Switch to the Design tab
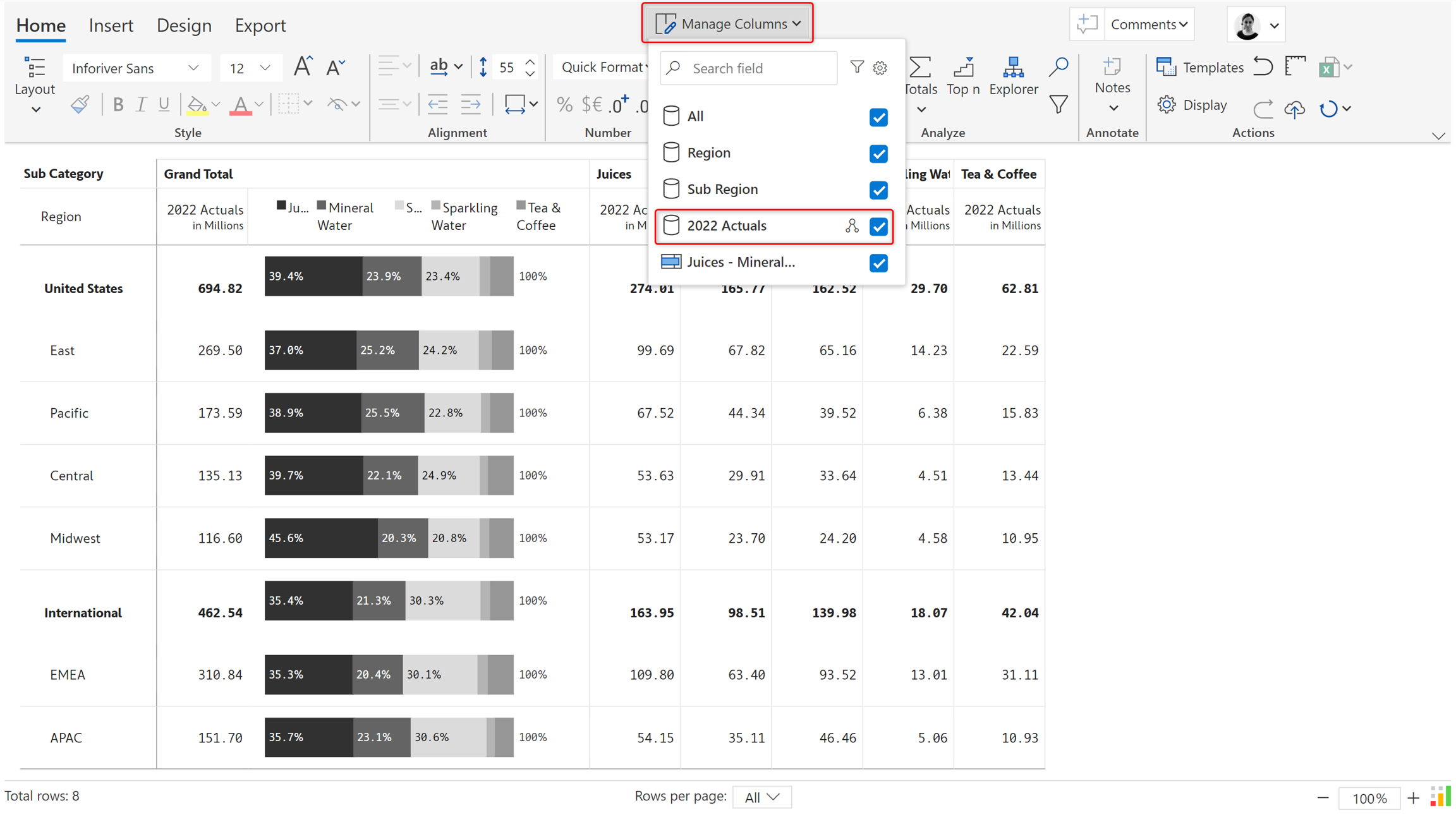 point(184,25)
